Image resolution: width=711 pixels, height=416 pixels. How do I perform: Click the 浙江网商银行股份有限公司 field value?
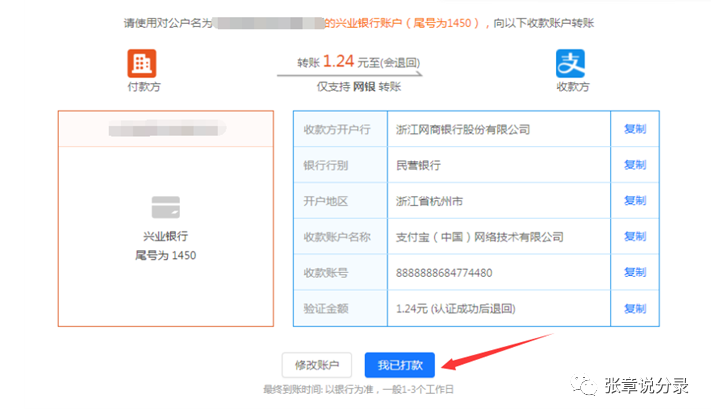tap(462, 129)
